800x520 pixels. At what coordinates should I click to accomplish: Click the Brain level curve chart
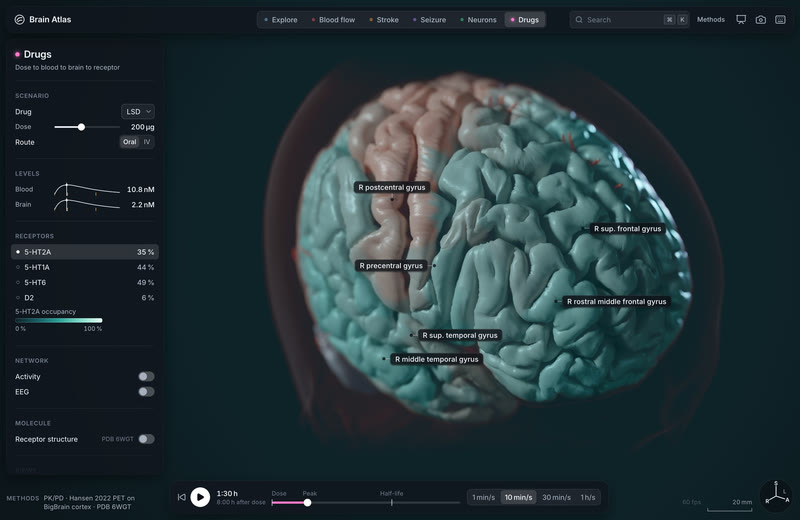[87, 205]
